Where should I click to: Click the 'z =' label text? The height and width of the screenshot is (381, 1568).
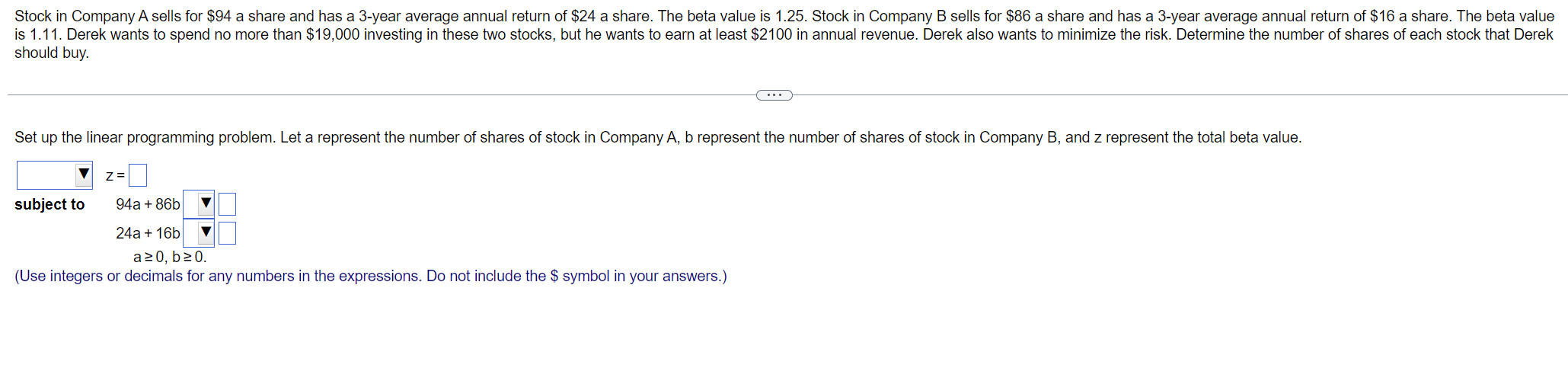click(115, 176)
